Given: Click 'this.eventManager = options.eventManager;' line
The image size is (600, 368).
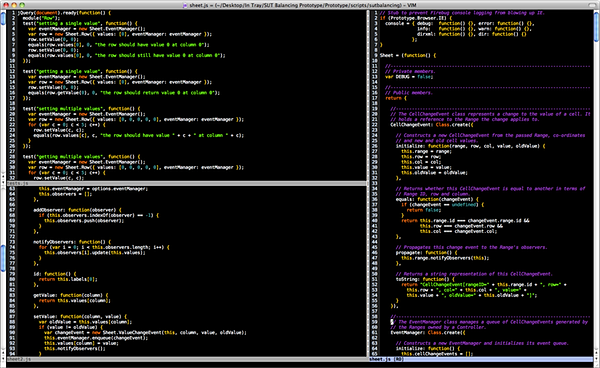Looking at the screenshot, I should coord(93,189).
